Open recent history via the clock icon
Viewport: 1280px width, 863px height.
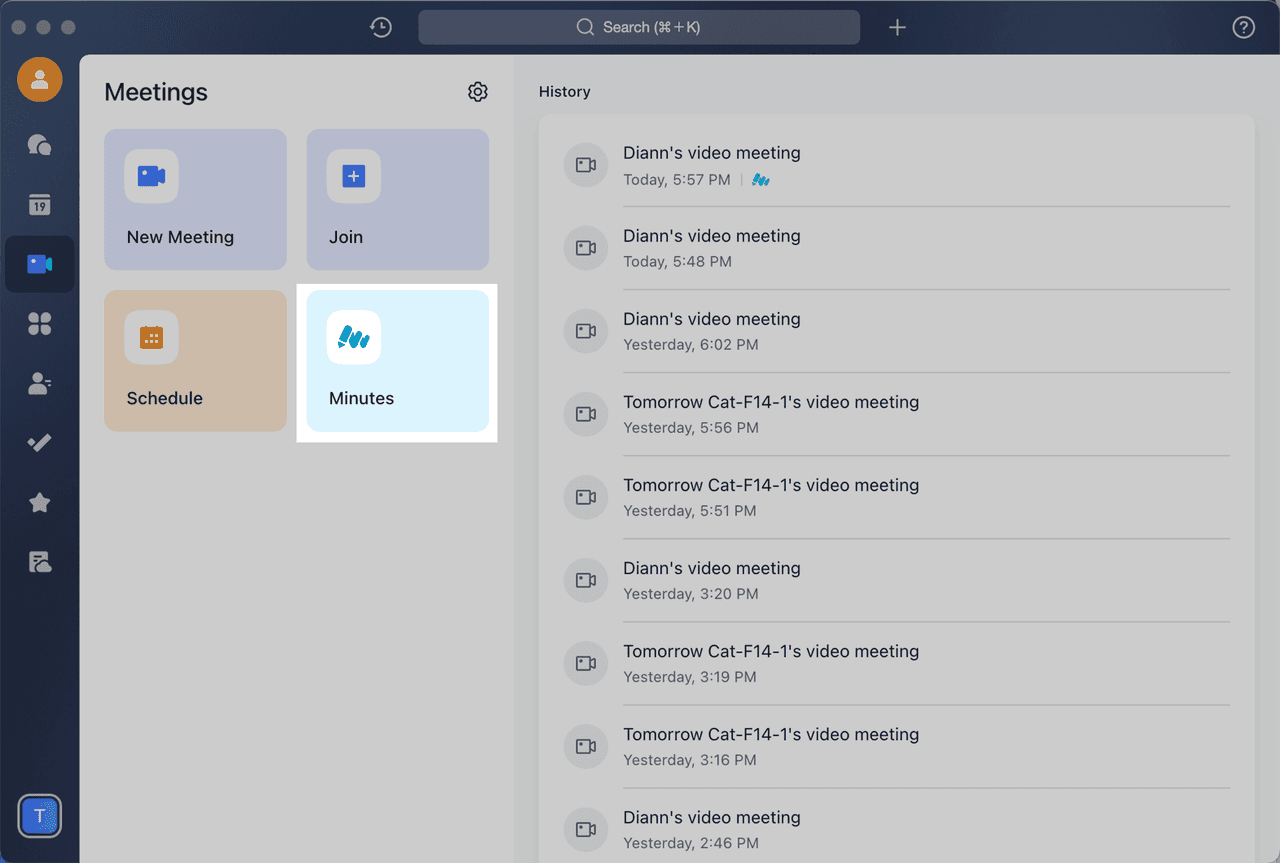click(380, 27)
